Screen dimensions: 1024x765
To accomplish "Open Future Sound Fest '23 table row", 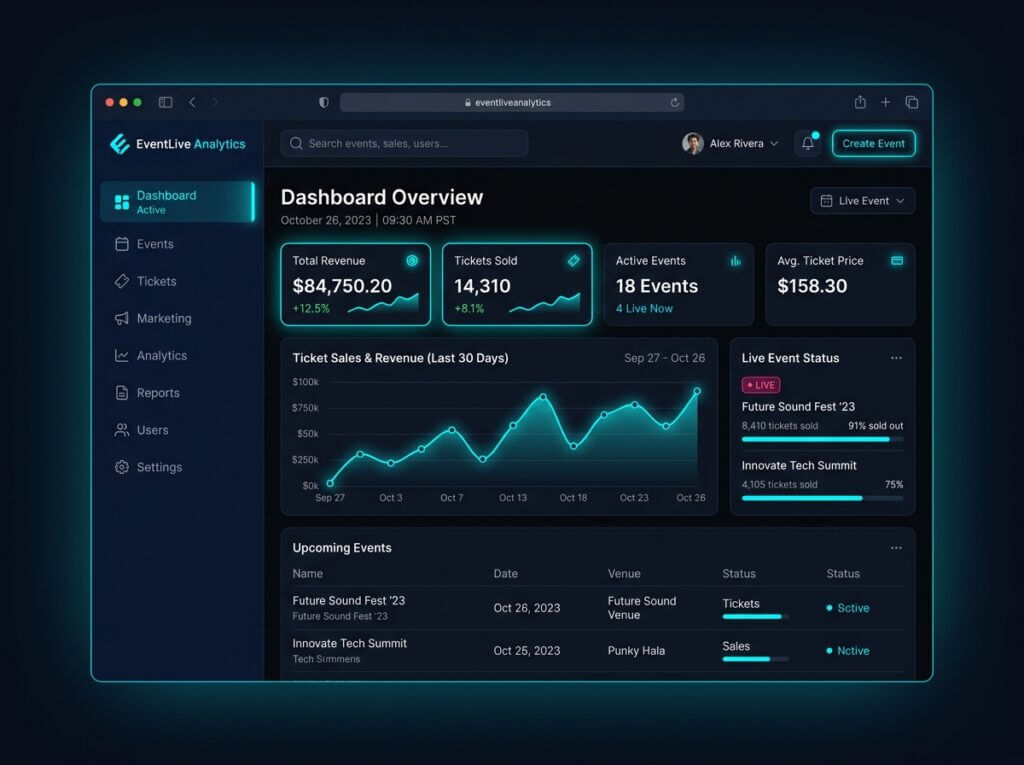I will tap(598, 608).
